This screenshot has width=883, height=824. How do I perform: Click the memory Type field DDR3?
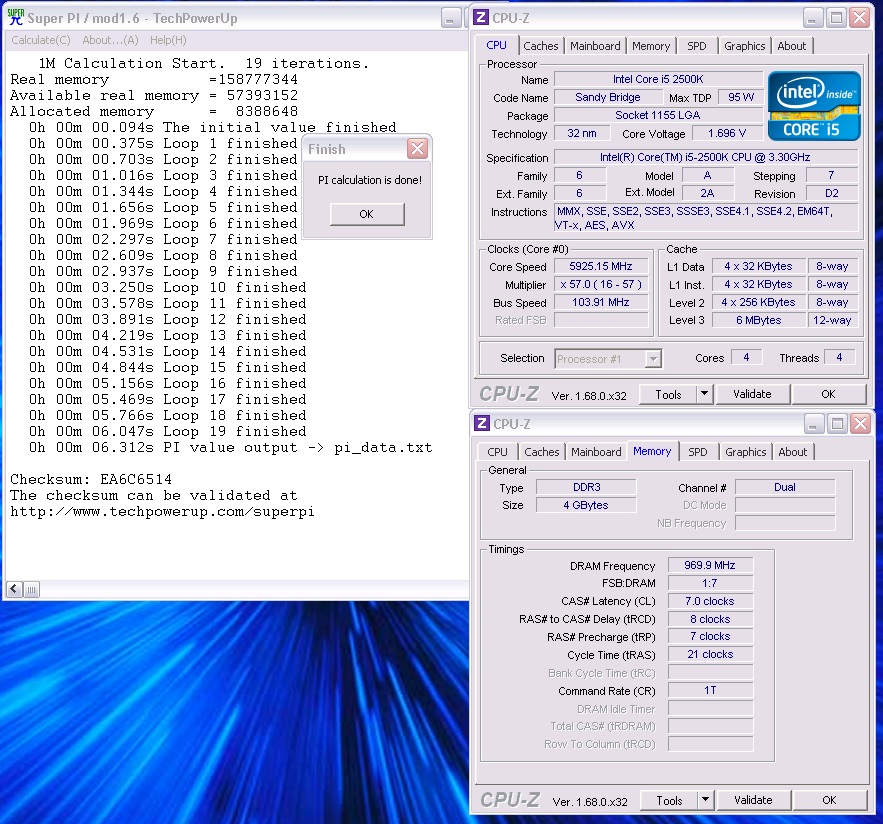[586, 487]
